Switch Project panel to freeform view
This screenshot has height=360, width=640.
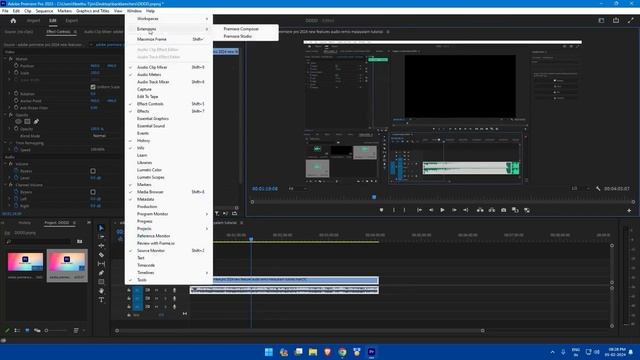(x=37, y=330)
